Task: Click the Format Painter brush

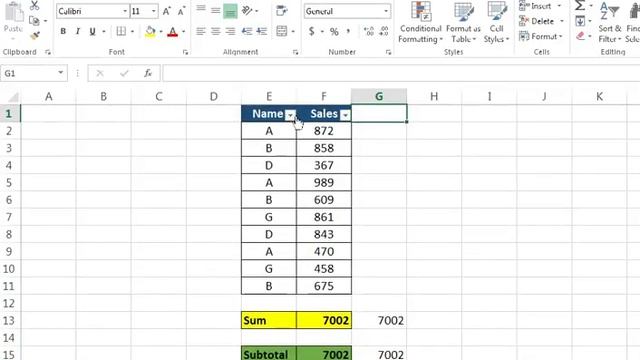Action: tap(35, 36)
